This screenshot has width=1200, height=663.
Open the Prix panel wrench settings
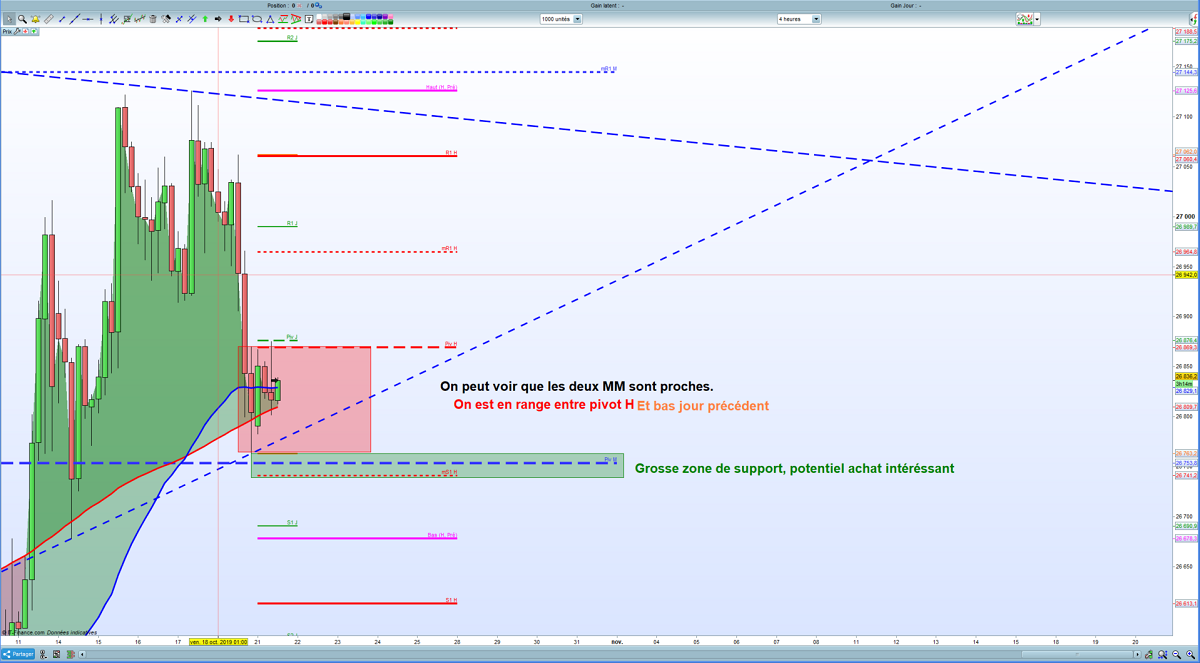[18, 32]
